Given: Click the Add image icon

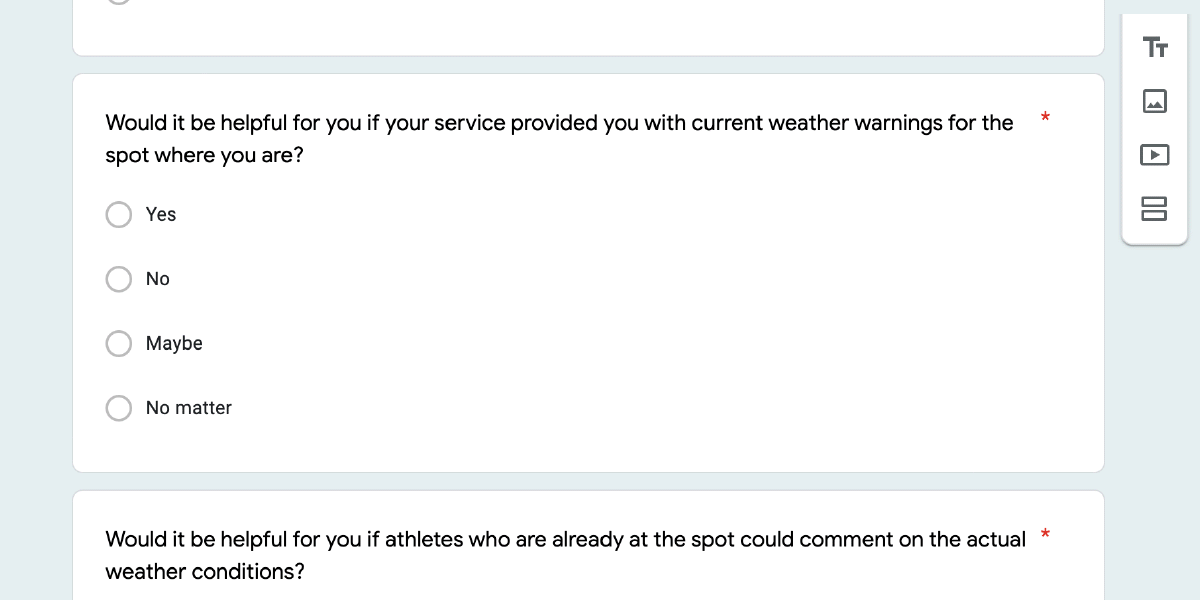Looking at the screenshot, I should coord(1155,101).
